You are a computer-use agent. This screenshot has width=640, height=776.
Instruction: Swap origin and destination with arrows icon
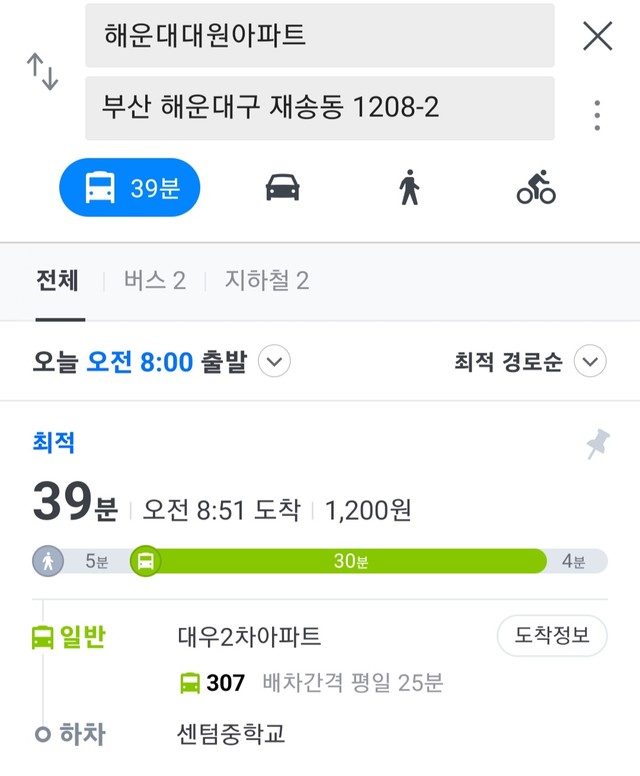(x=42, y=72)
